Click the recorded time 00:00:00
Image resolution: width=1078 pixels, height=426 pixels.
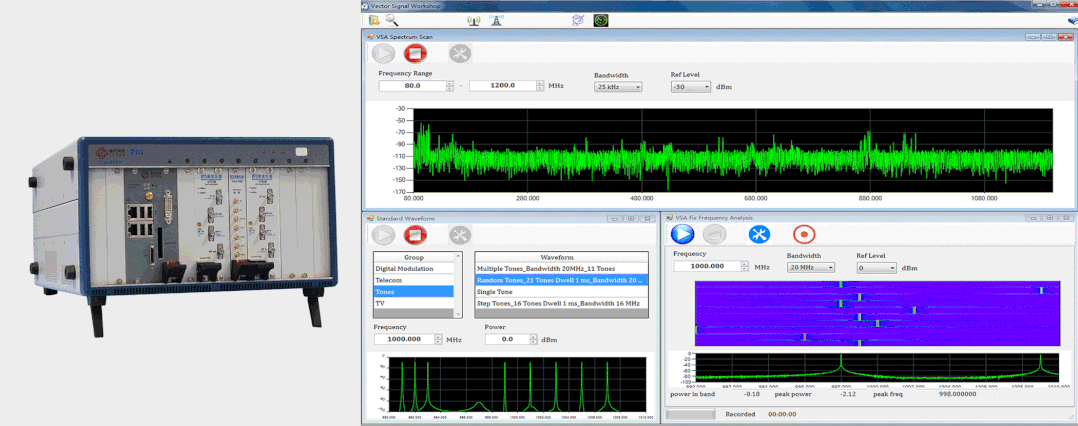click(x=782, y=414)
